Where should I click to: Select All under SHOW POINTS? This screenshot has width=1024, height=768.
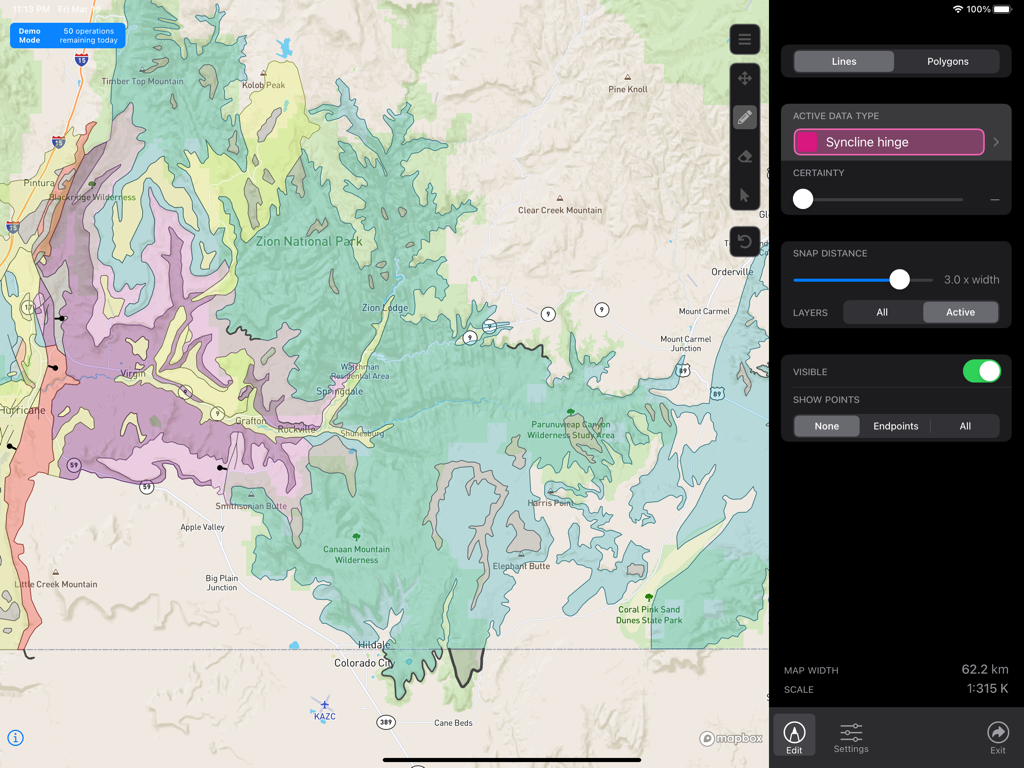pos(965,425)
